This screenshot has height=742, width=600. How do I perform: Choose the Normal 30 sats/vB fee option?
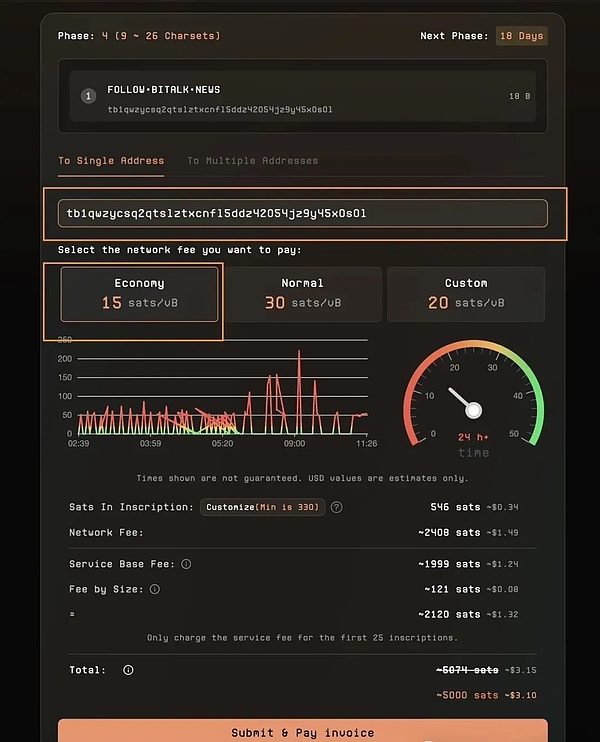(x=302, y=293)
